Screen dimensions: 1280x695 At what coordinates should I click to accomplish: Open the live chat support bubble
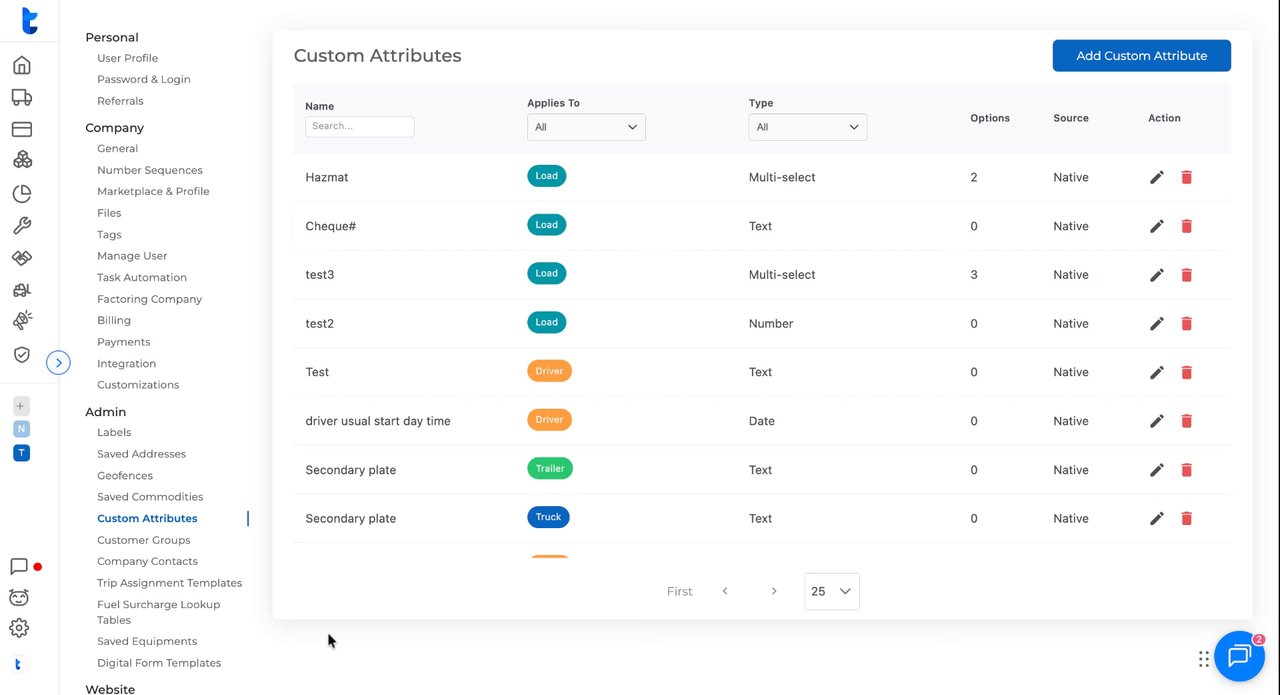tap(1239, 656)
